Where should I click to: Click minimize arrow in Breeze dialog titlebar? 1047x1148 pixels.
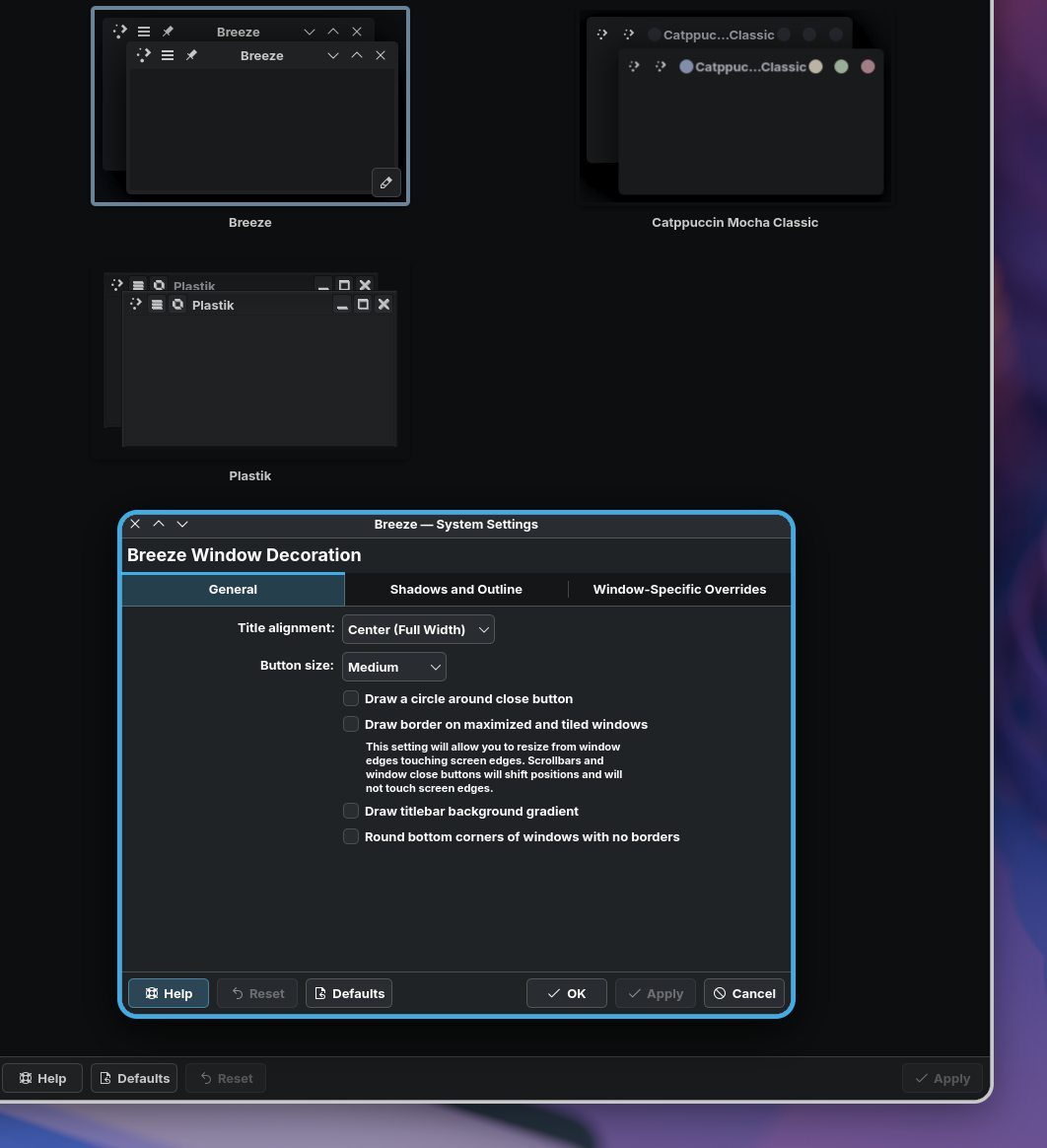click(x=183, y=525)
